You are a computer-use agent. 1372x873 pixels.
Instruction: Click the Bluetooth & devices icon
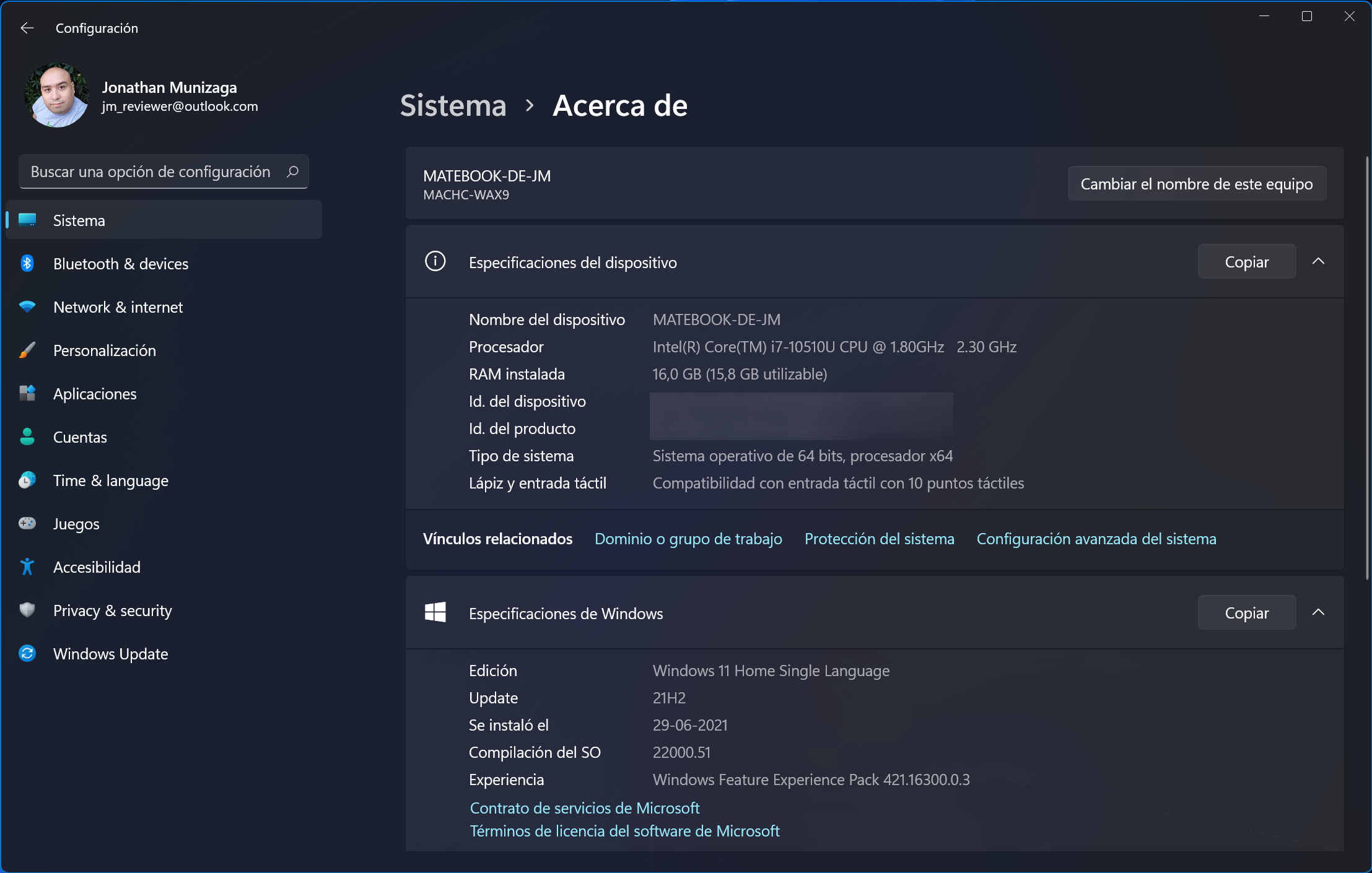coord(27,264)
